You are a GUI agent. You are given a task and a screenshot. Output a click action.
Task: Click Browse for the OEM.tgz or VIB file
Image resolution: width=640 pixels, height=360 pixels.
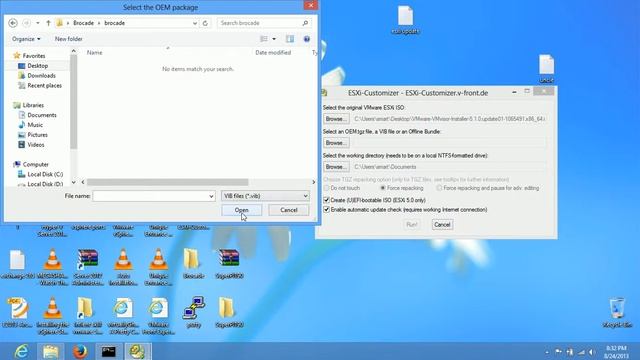(x=336, y=143)
